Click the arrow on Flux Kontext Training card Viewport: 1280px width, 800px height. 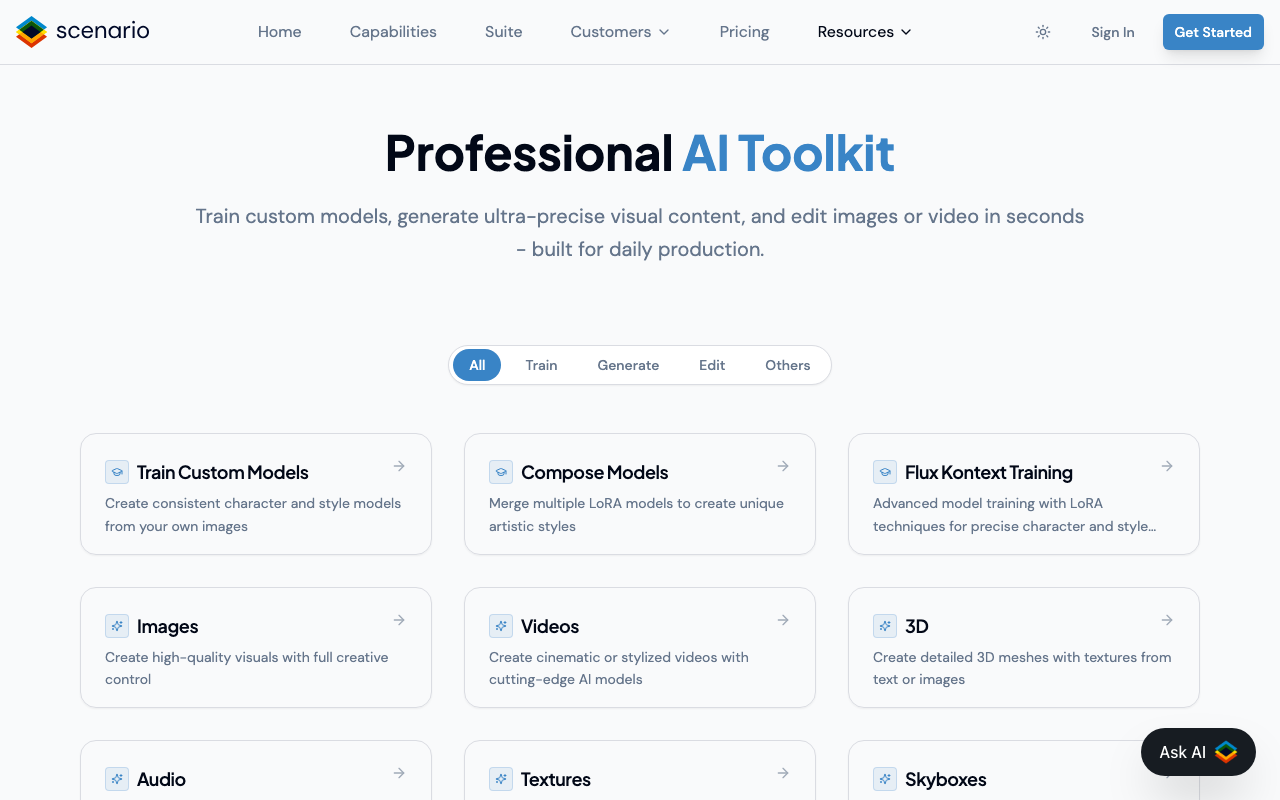(x=1167, y=466)
